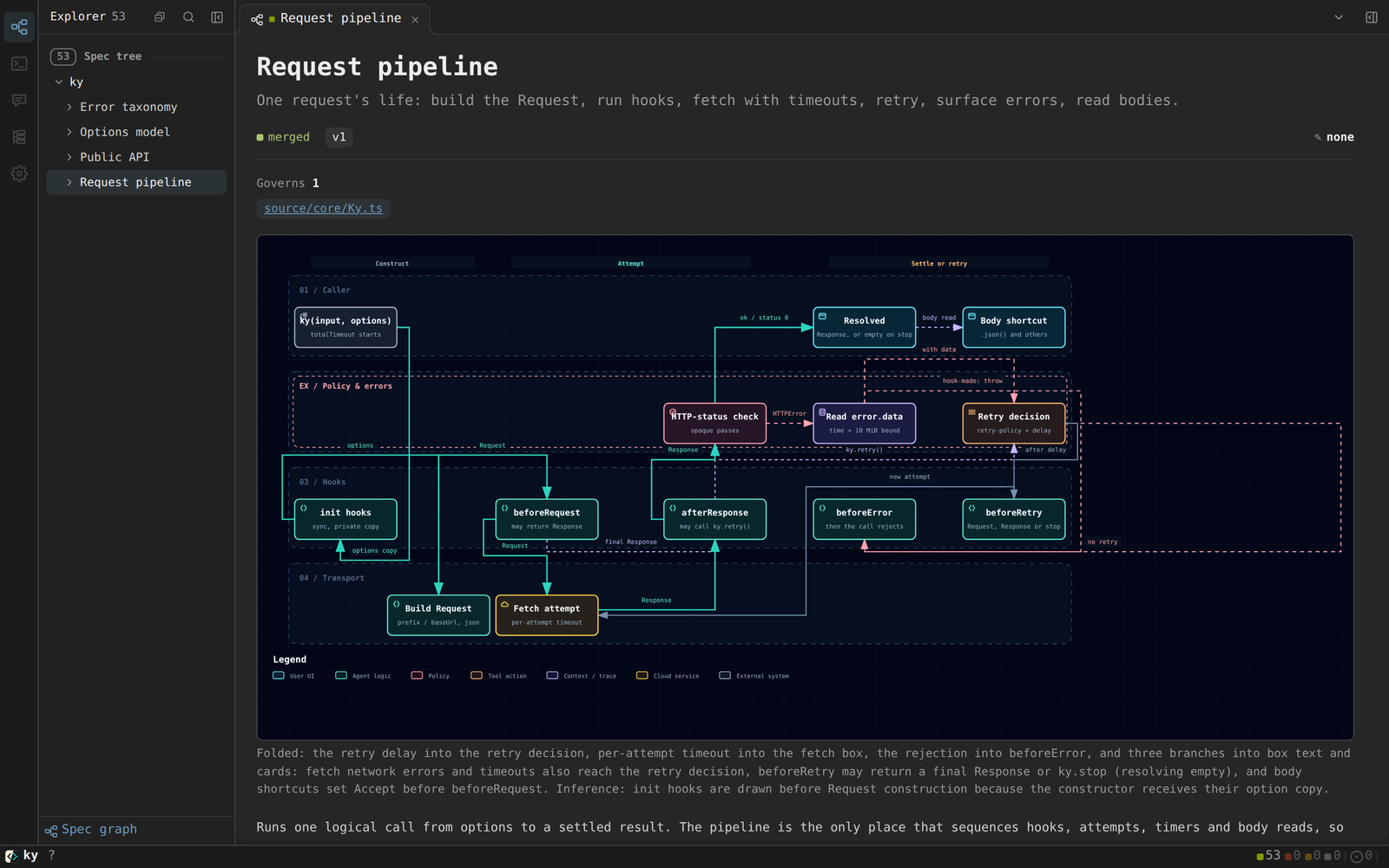The height and width of the screenshot is (868, 1389).
Task: Close the Request pipeline tab
Action: point(415,19)
